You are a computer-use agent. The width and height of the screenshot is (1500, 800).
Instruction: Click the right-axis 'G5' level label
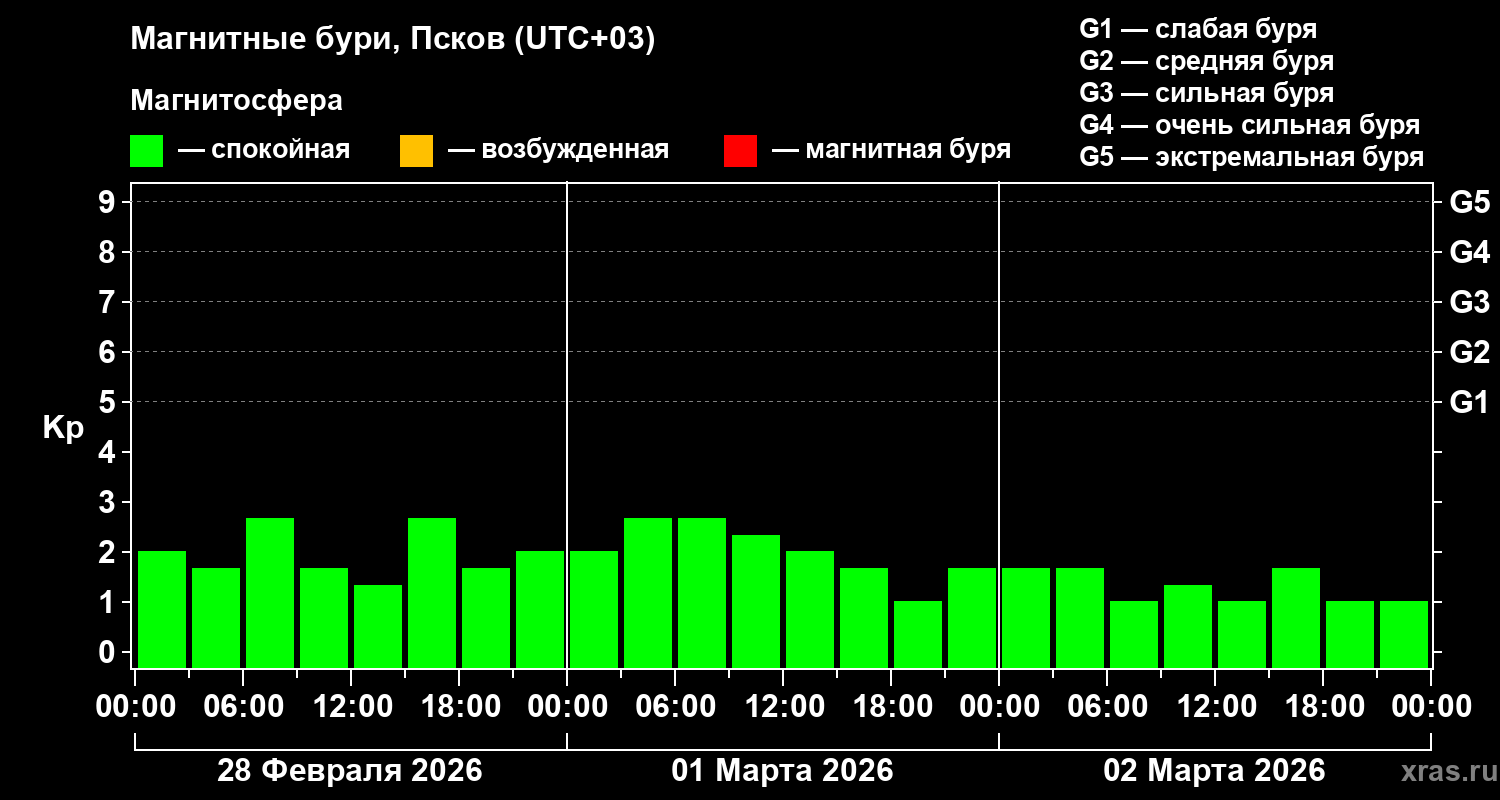[x=1469, y=202]
